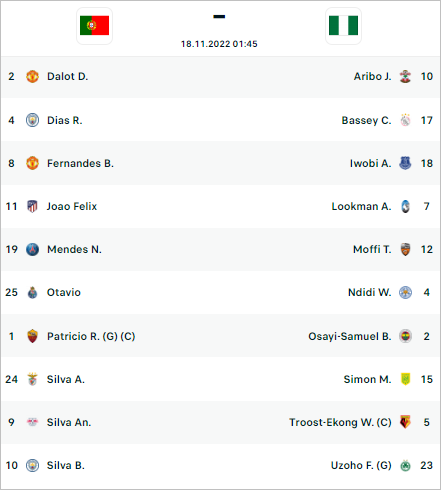
Task: Click Watford crest beside Troost-Ekong W.
Action: [x=405, y=422]
